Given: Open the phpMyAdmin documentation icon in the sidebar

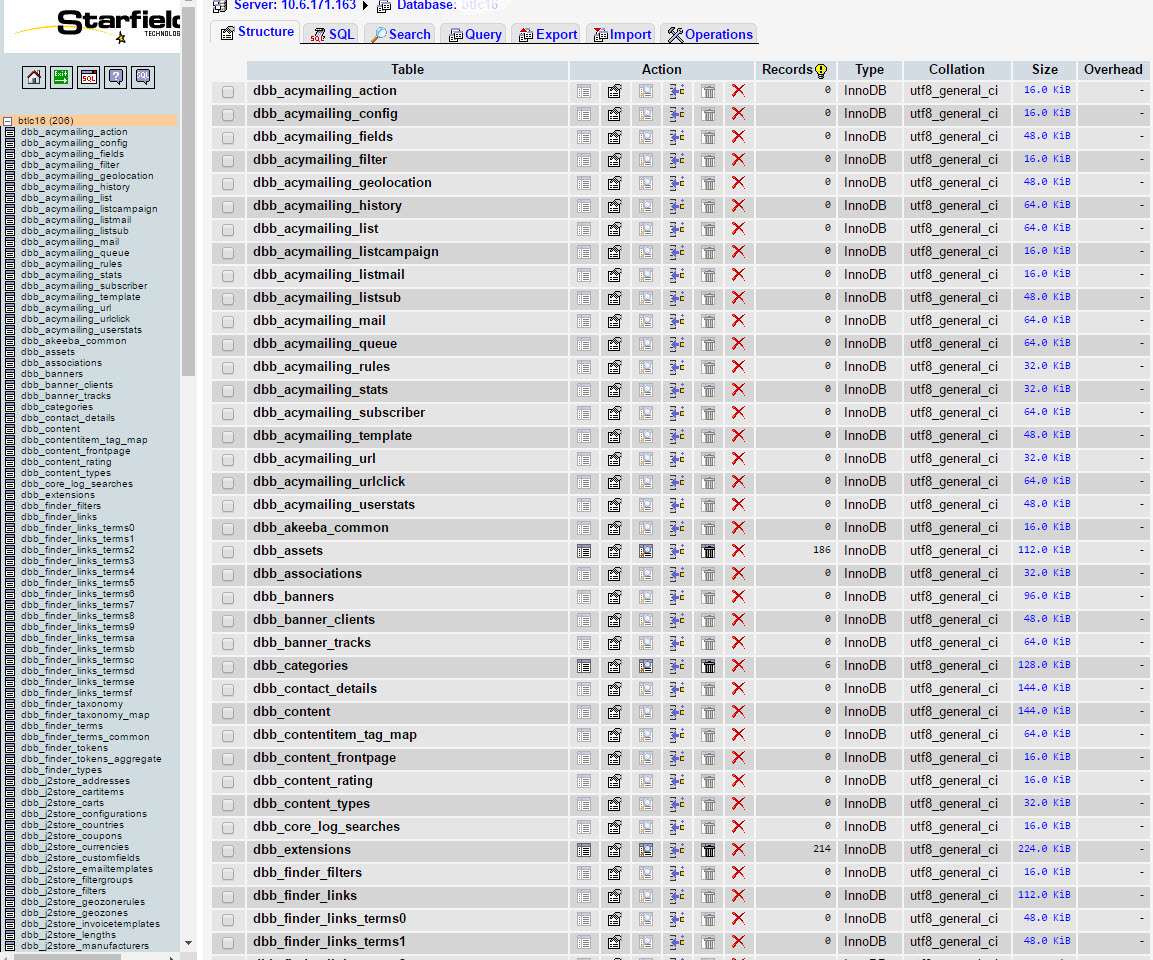Looking at the screenshot, I should 115,77.
